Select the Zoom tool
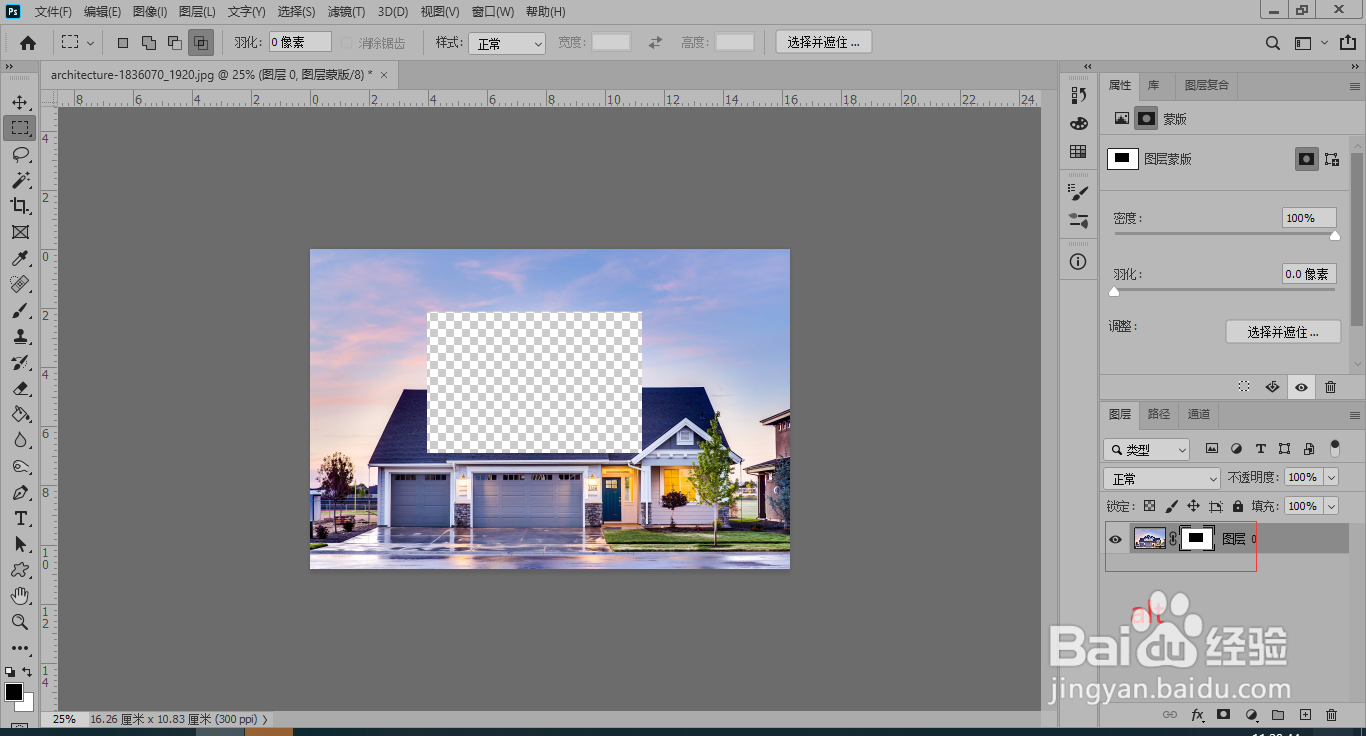 coord(20,623)
